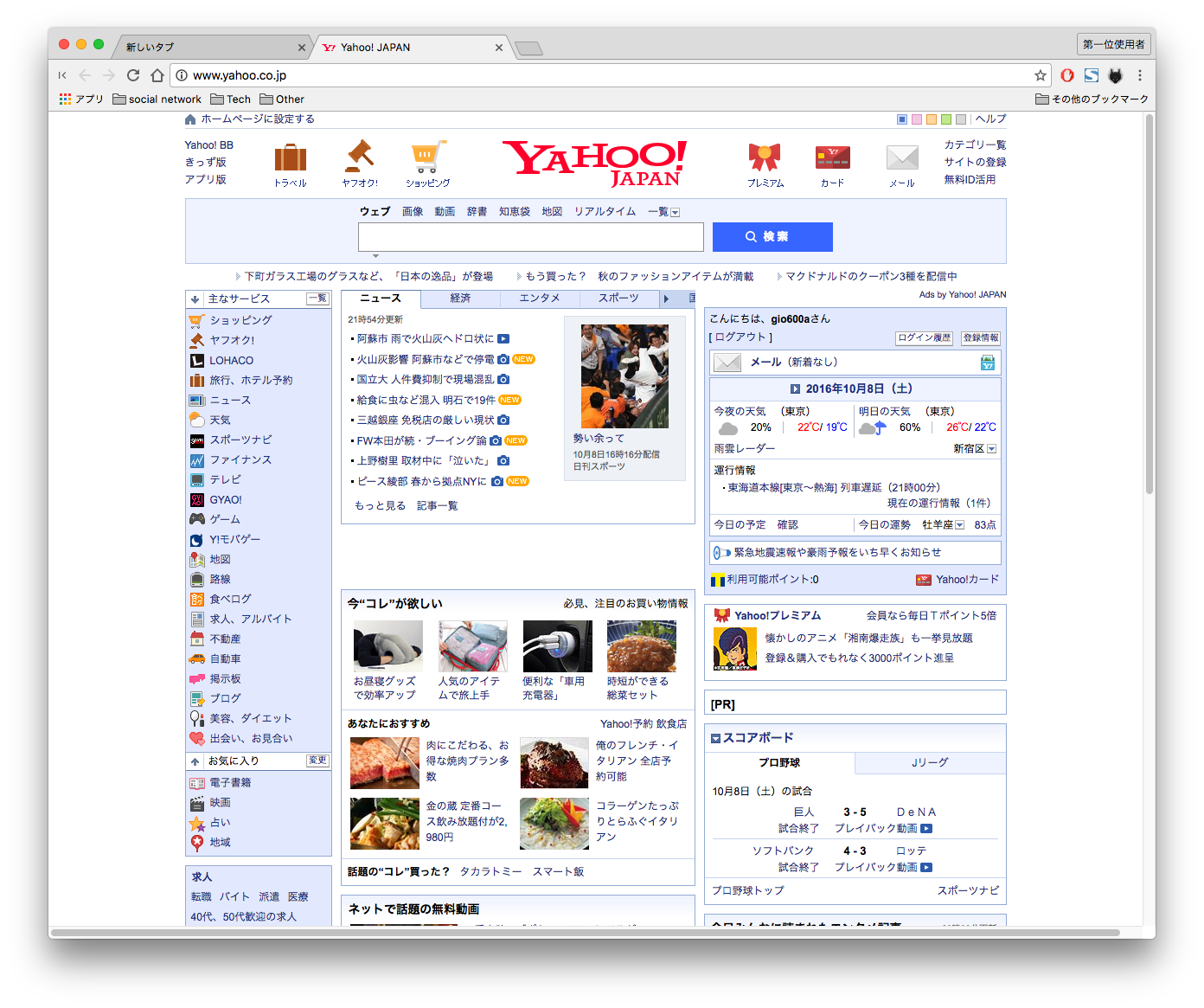This screenshot has width=1204, height=1008.
Task: Open the Yahoo Card icon
Action: tap(832, 157)
